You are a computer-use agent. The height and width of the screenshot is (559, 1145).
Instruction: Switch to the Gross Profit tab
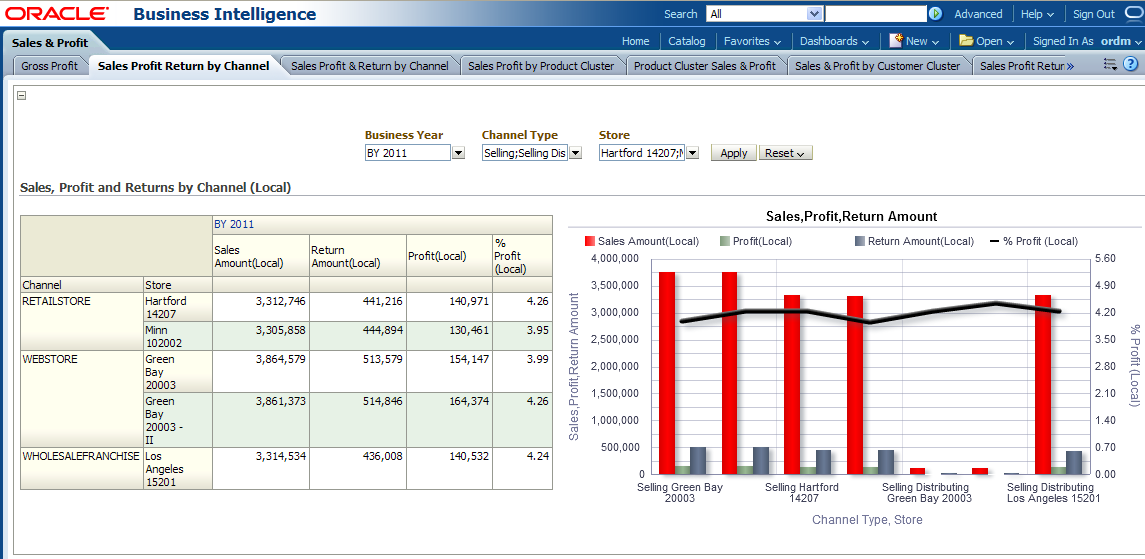coord(49,66)
